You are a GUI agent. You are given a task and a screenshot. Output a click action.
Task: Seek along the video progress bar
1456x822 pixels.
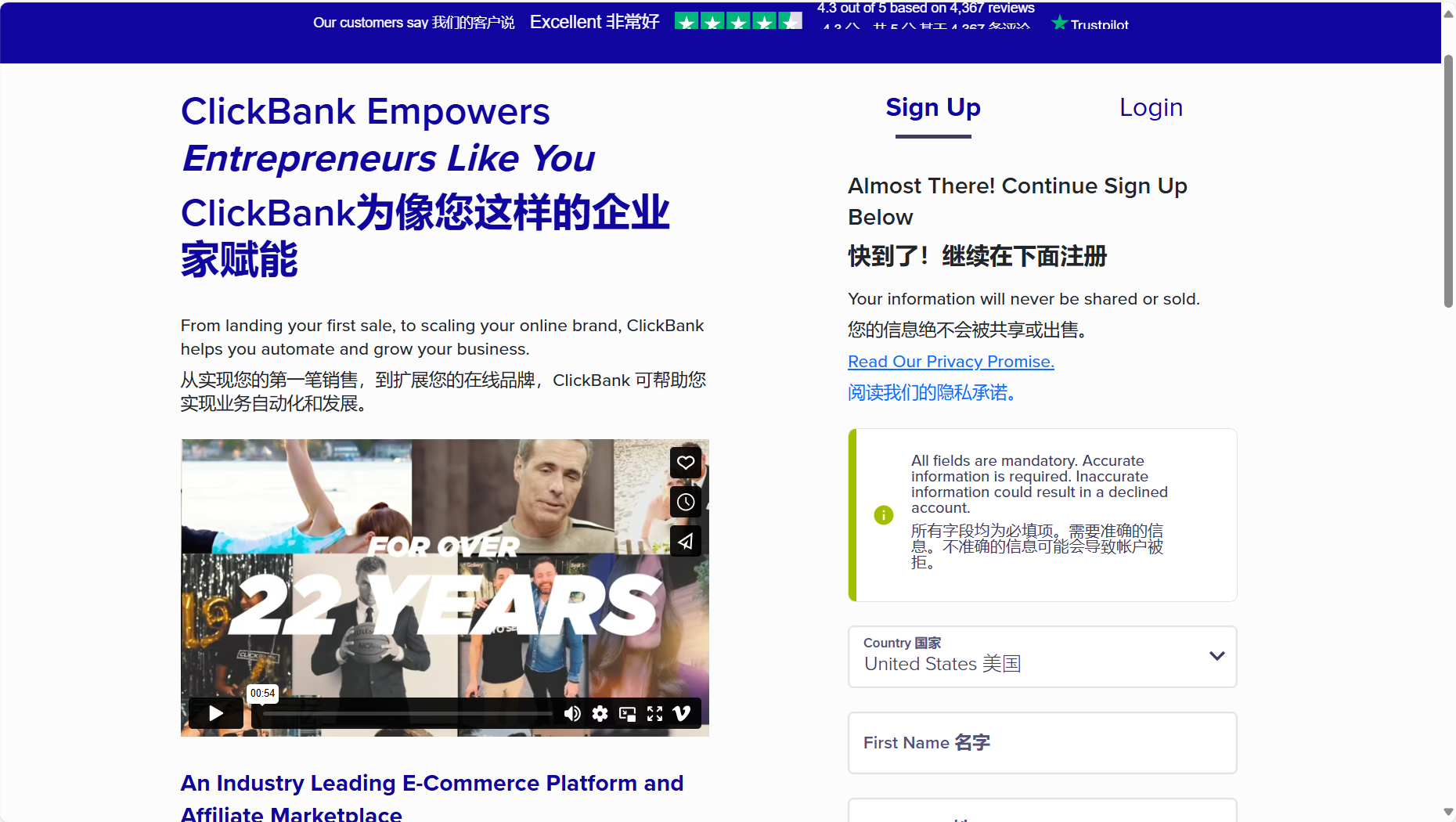(x=407, y=713)
